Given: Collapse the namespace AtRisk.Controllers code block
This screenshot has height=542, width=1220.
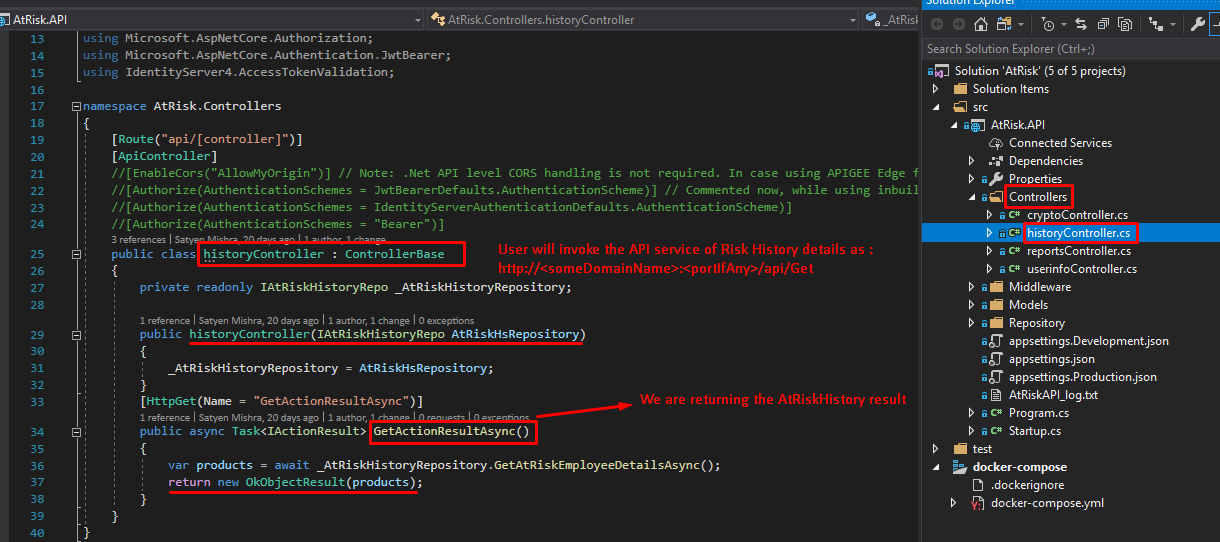Looking at the screenshot, I should click(x=76, y=106).
